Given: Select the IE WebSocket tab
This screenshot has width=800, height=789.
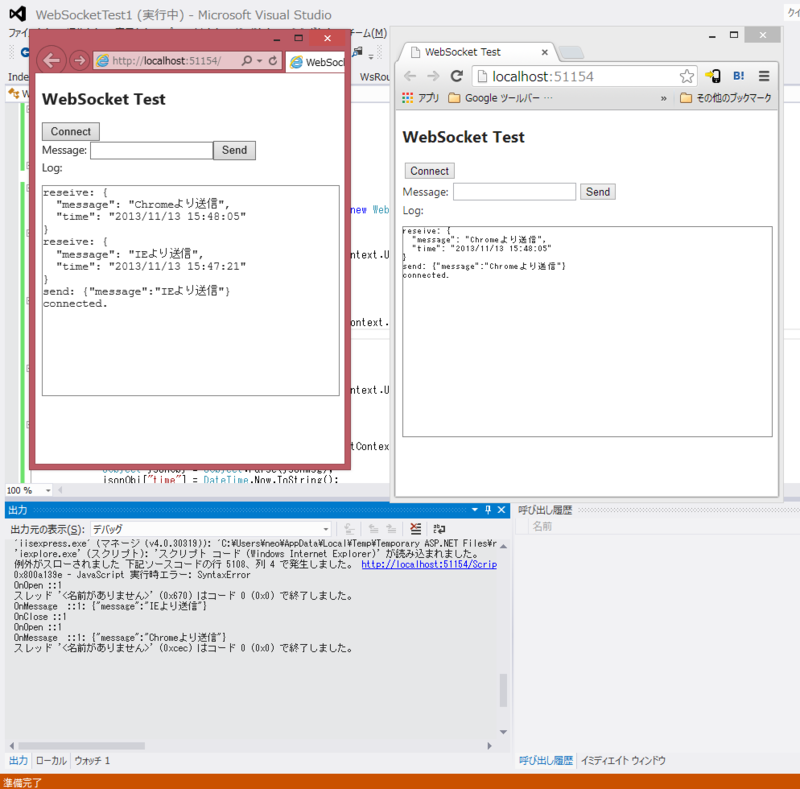Looking at the screenshot, I should 315,62.
